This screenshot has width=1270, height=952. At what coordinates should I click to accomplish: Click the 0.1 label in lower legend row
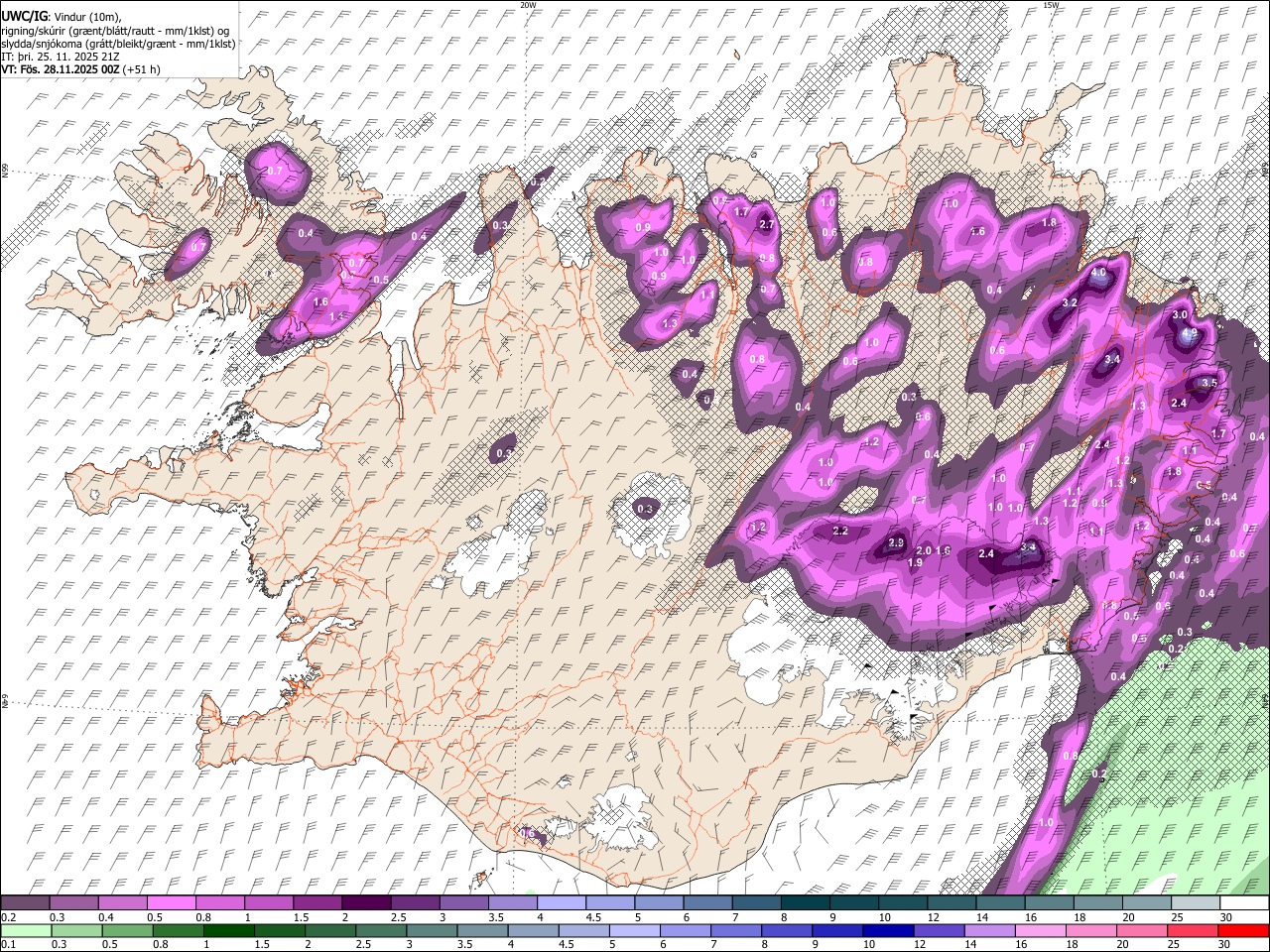coord(8,944)
